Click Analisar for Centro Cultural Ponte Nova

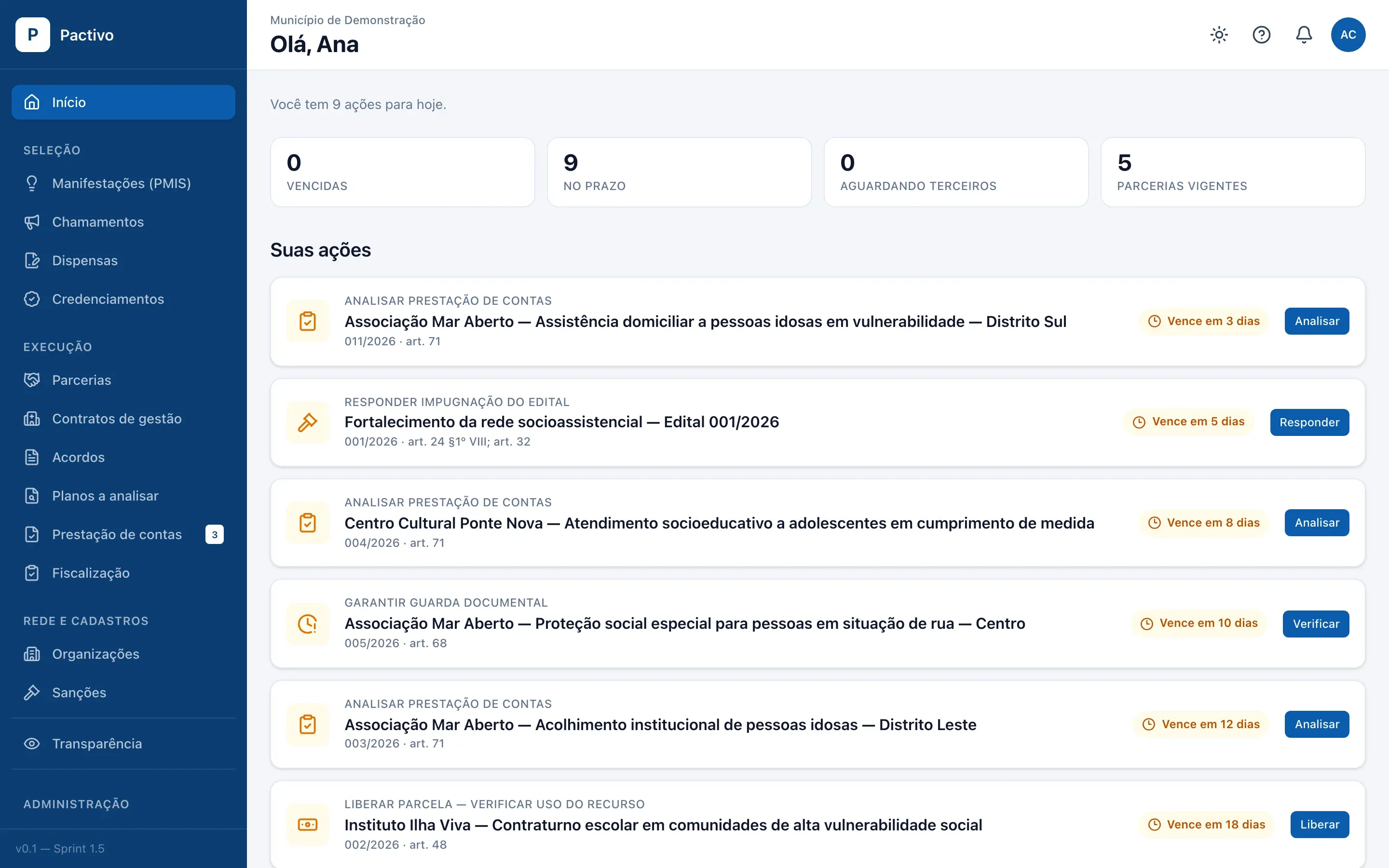1317,522
